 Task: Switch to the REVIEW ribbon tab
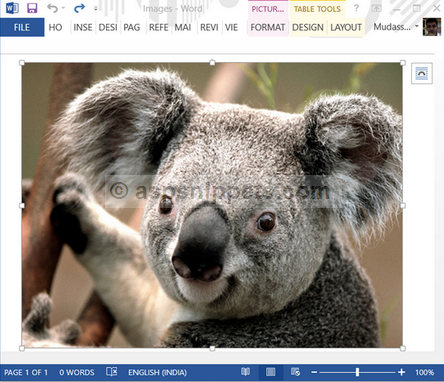click(209, 27)
